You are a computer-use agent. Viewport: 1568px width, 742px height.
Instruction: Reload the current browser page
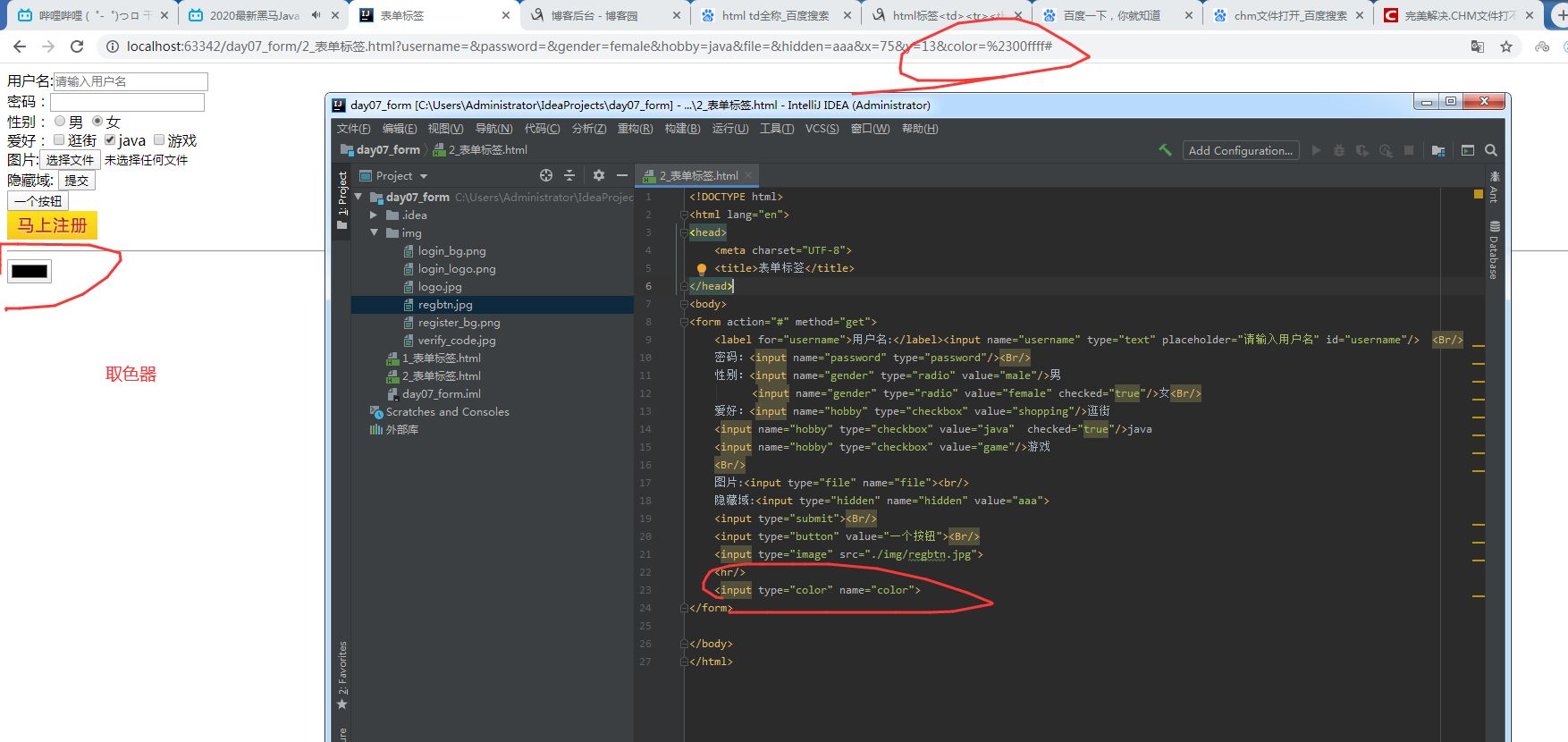77,46
